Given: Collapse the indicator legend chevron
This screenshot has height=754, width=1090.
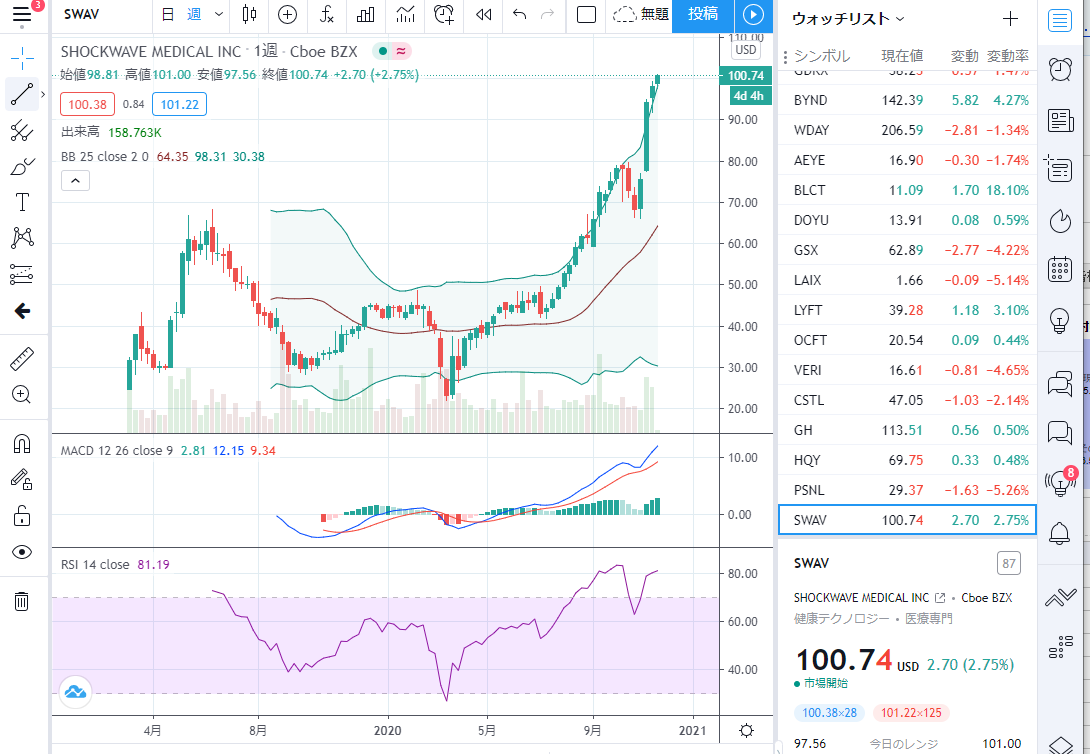Looking at the screenshot, I should click(x=75, y=181).
